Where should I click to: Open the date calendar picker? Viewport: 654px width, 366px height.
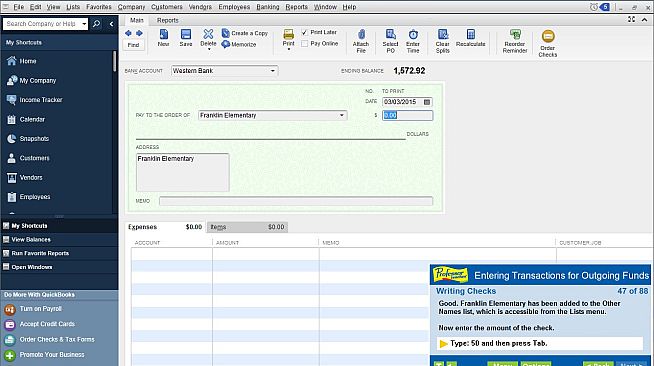[427, 102]
